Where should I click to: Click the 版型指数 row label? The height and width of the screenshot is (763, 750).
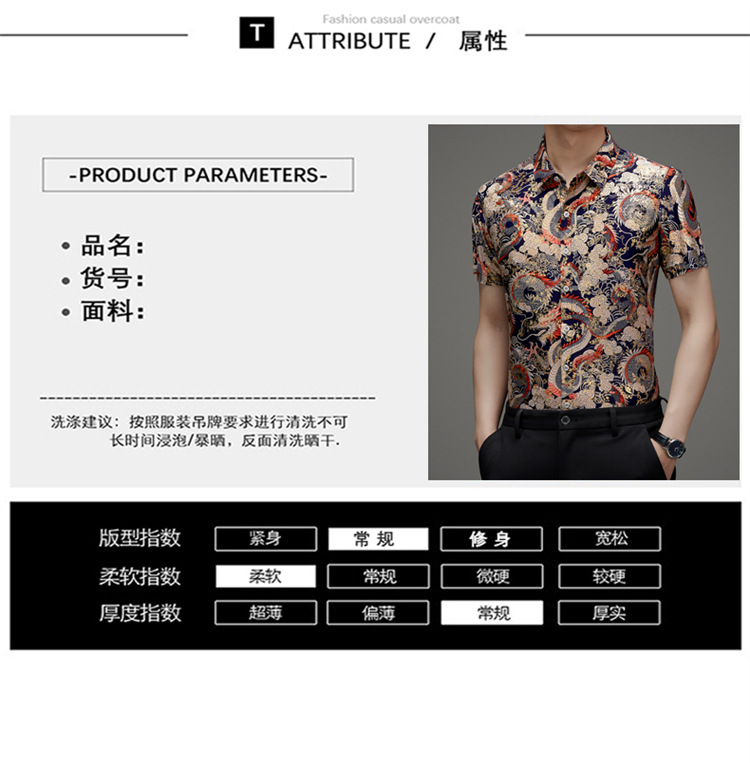tap(140, 538)
